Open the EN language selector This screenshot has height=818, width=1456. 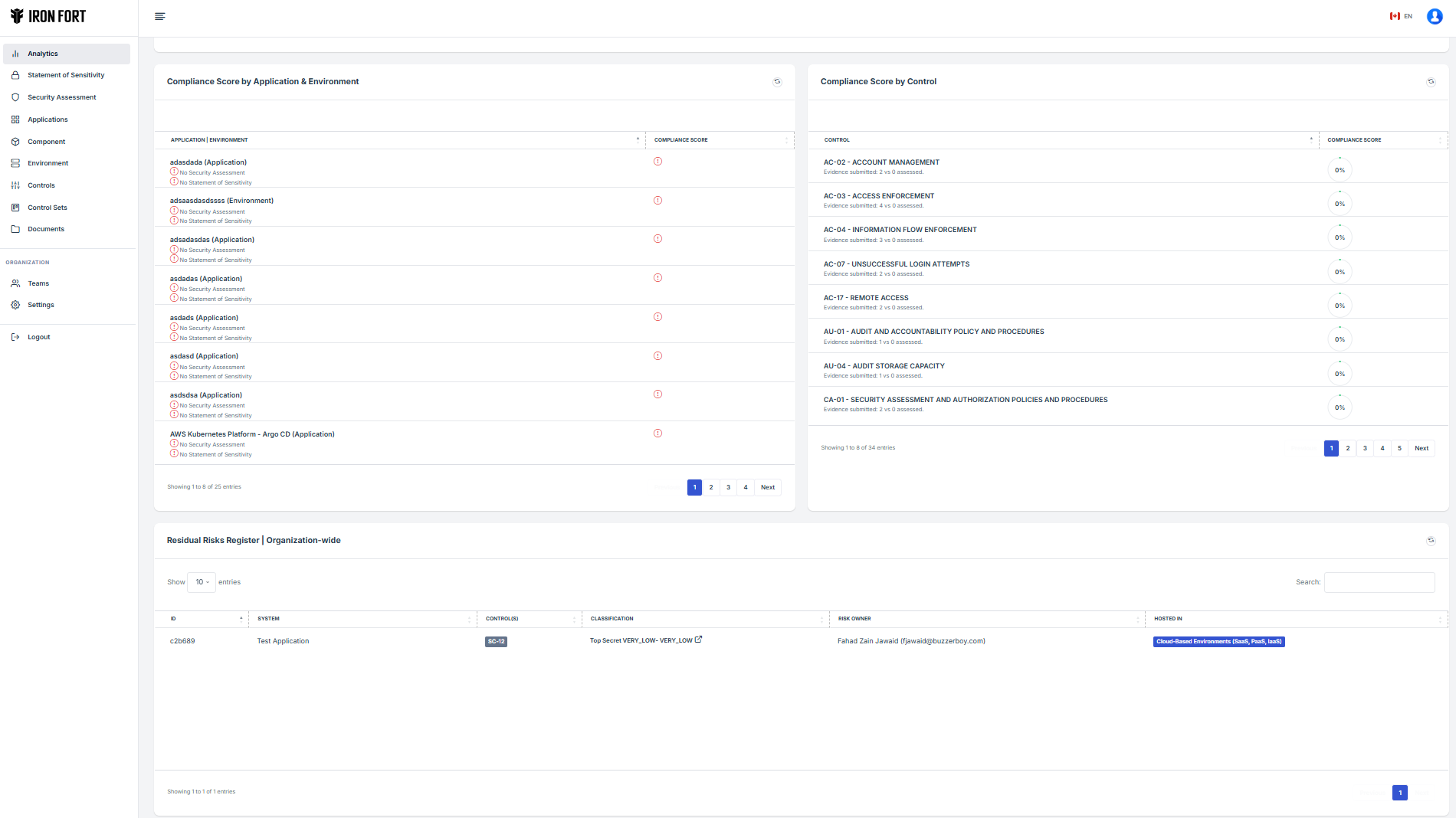tap(1401, 16)
